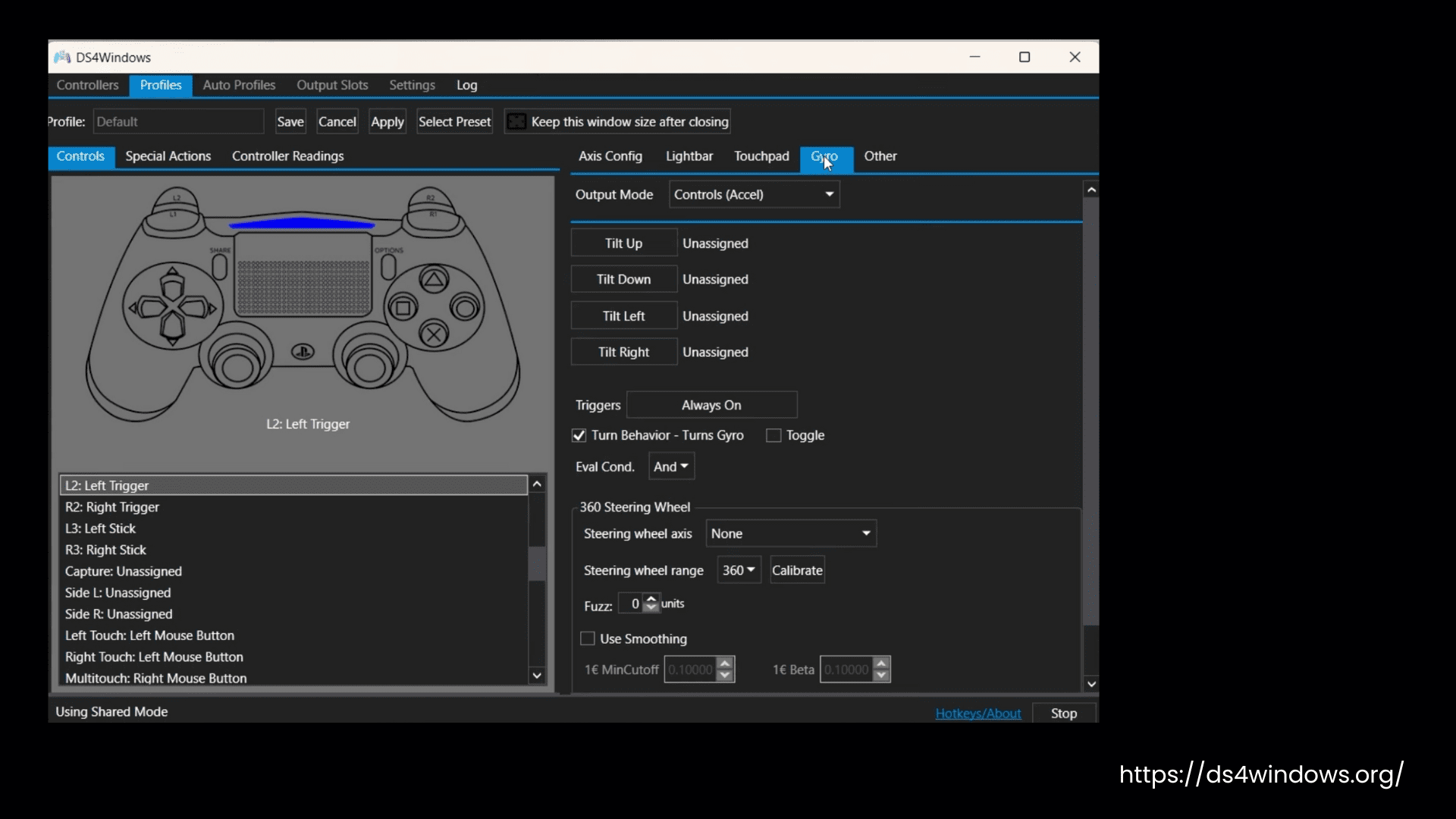The height and width of the screenshot is (819, 1456).
Task: Uncheck Turn Behavior - Turns Gyro
Action: (x=579, y=435)
